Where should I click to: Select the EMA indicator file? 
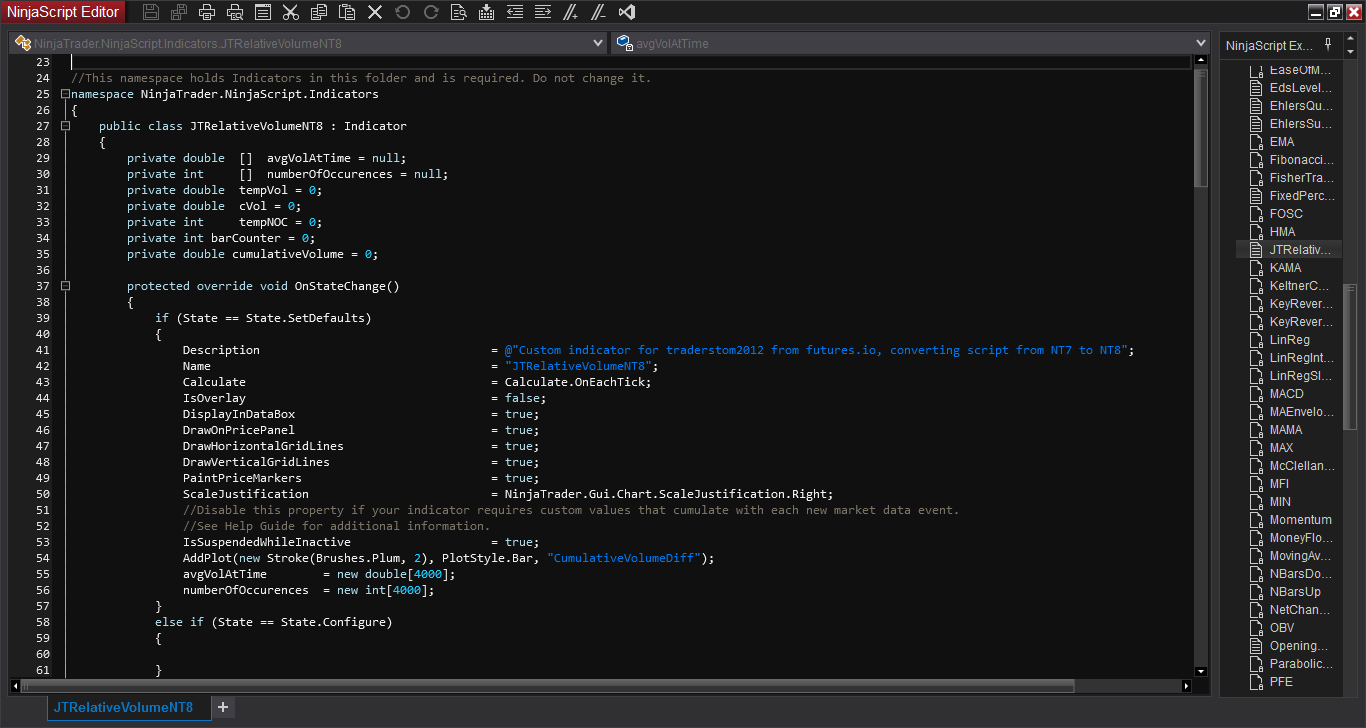point(1273,142)
